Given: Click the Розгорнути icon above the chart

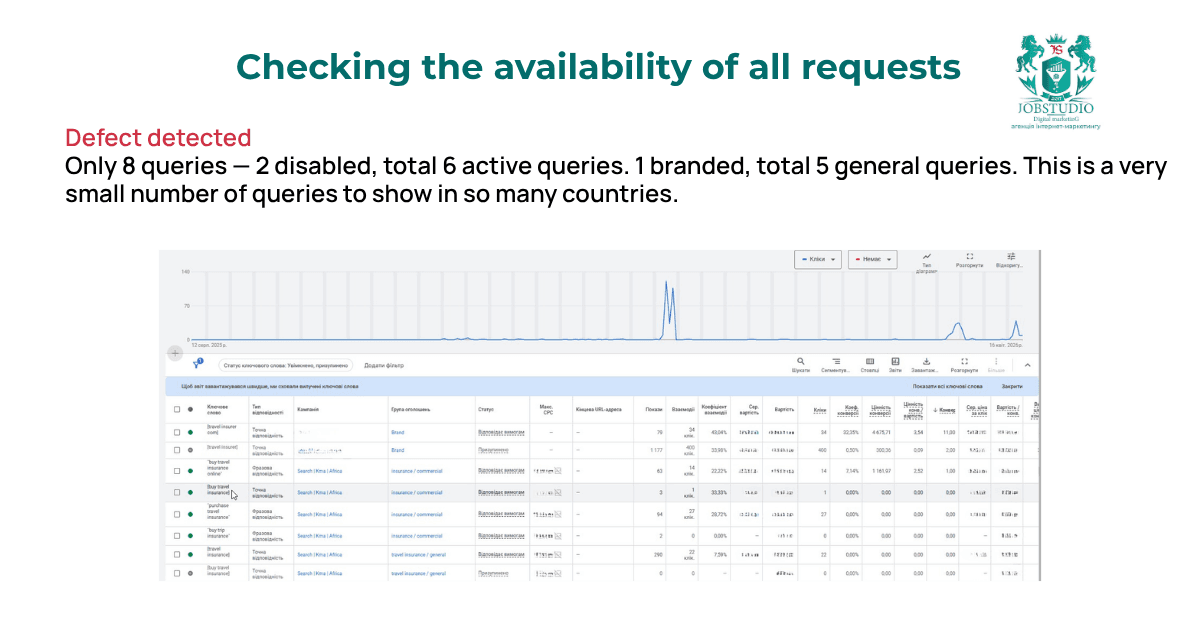Looking at the screenshot, I should pyautogui.click(x=969, y=256).
